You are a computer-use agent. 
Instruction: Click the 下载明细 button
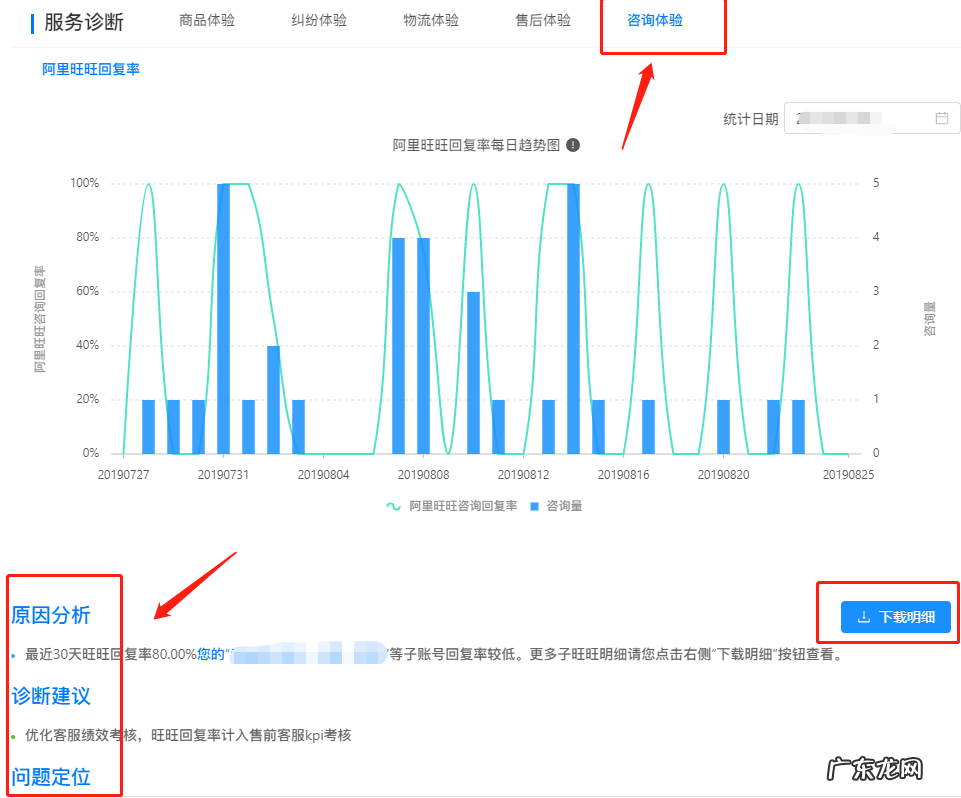coord(895,616)
